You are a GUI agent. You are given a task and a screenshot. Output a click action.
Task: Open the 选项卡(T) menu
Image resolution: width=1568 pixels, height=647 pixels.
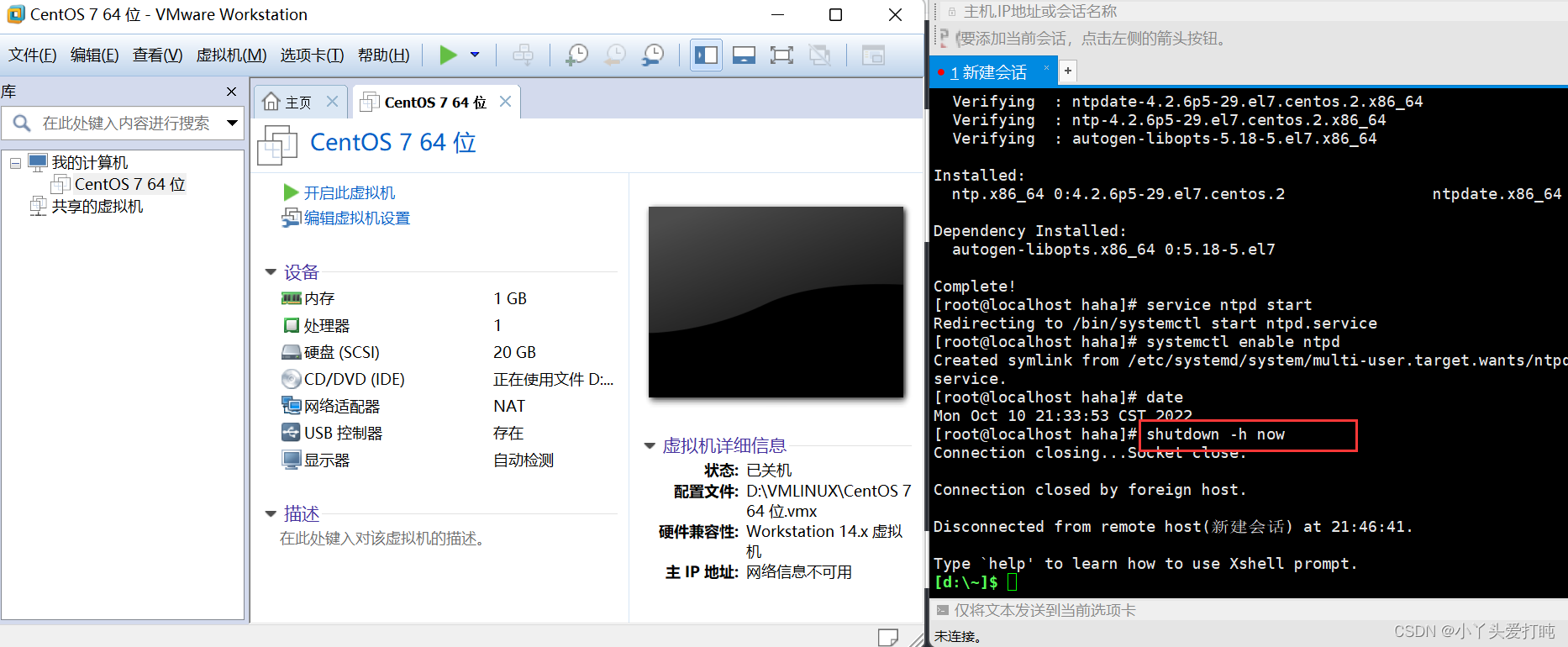click(312, 55)
